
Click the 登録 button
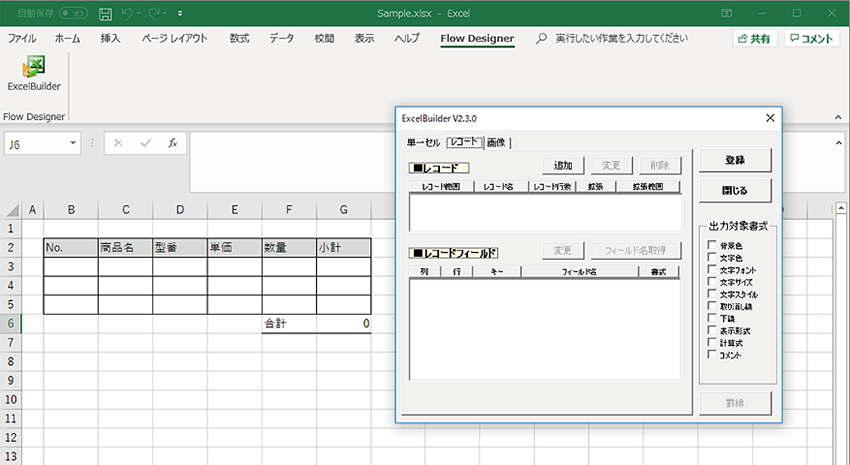(x=735, y=160)
